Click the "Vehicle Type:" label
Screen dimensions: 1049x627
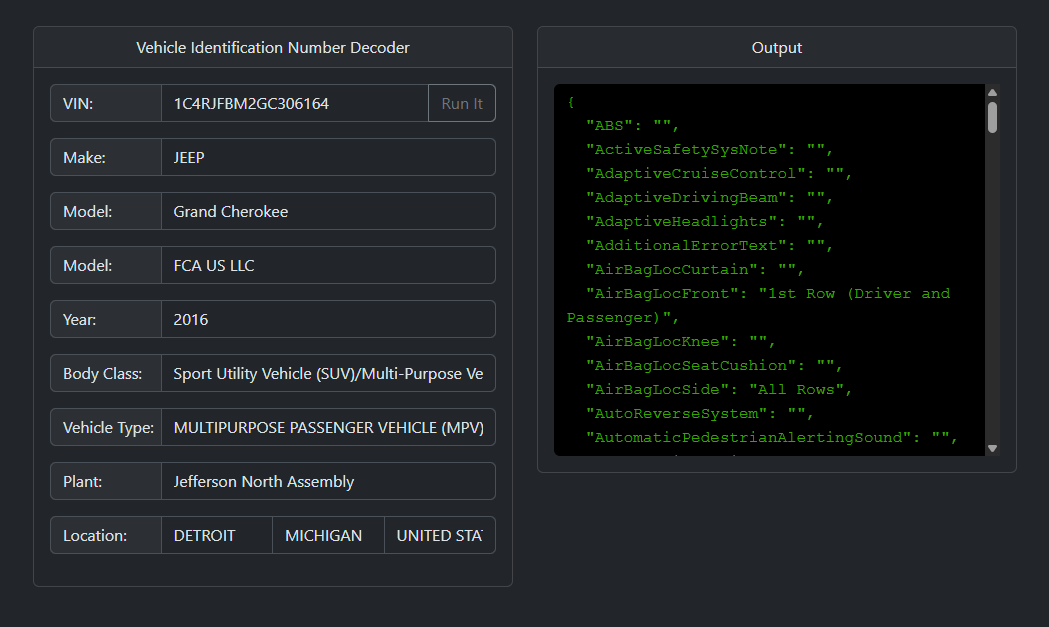(x=108, y=428)
